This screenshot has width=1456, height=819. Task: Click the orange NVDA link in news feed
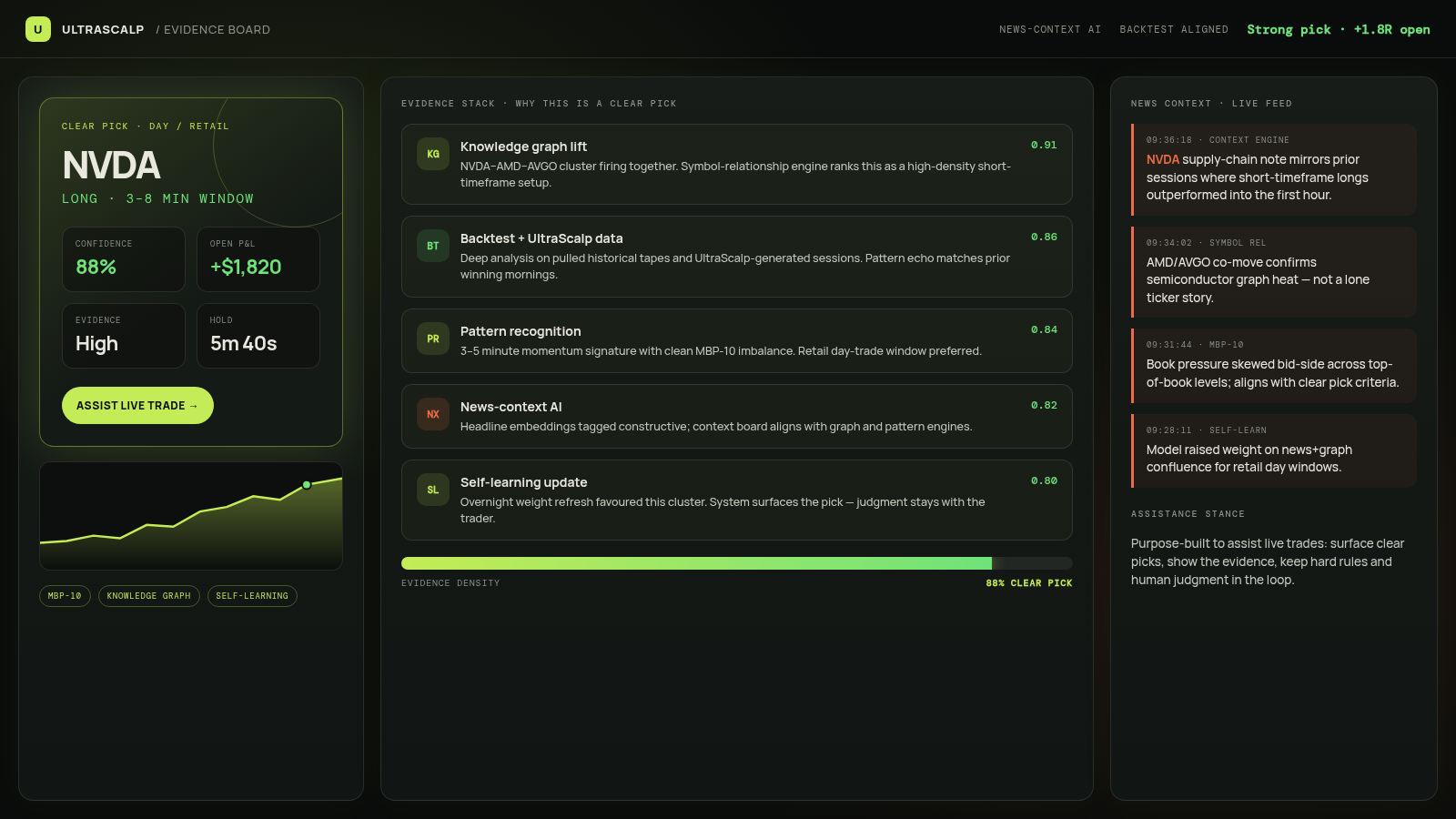(x=1163, y=159)
